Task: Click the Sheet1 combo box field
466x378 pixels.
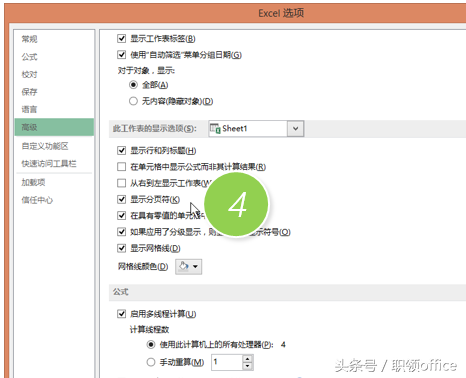Action: pyautogui.click(x=256, y=128)
